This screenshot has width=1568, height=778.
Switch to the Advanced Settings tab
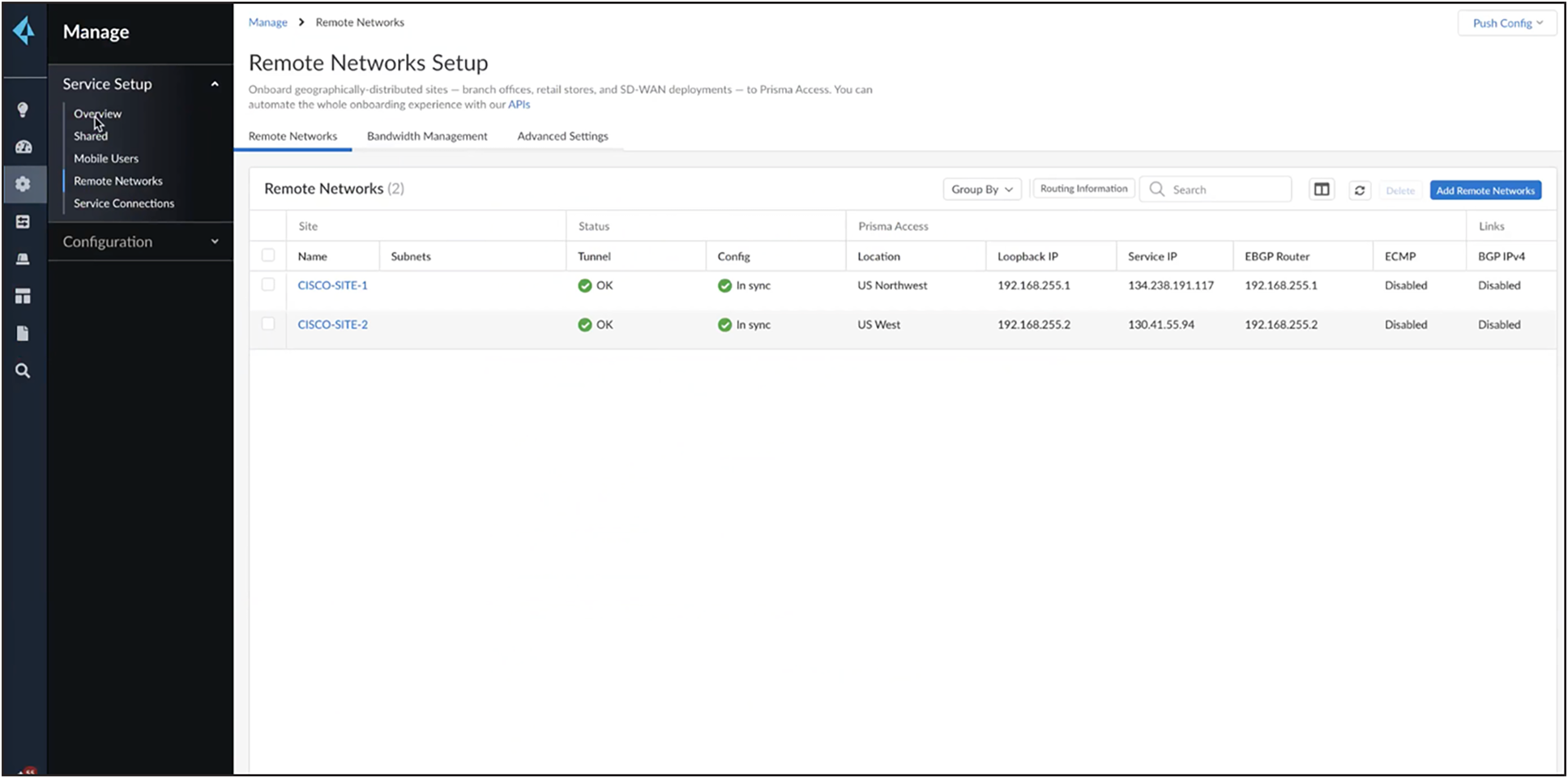(562, 136)
